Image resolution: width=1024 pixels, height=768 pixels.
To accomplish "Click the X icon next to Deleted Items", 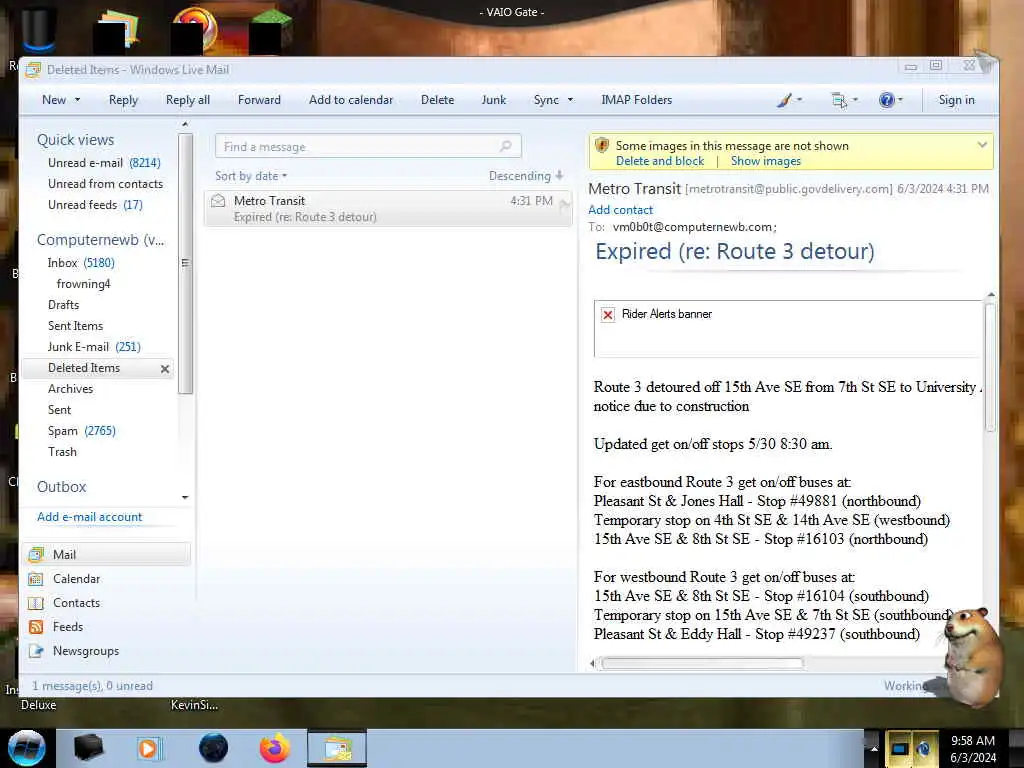I will pyautogui.click(x=165, y=369).
